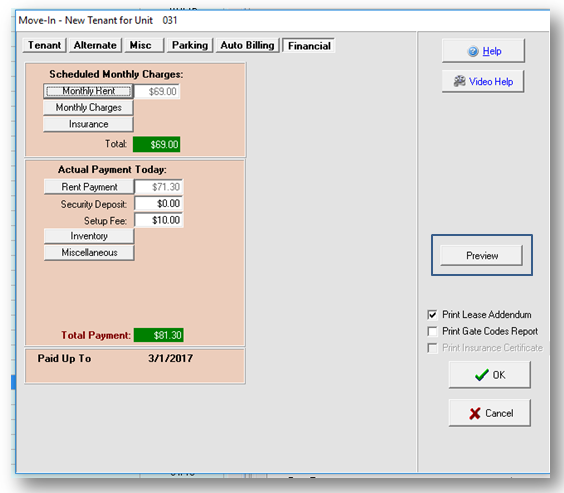This screenshot has height=493, width=564.
Task: Click the Preview button
Action: [x=482, y=256]
